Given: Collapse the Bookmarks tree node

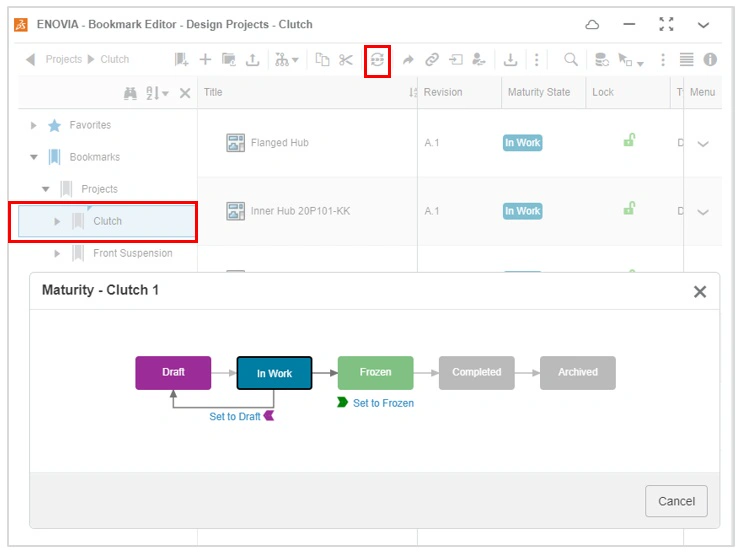Looking at the screenshot, I should click(x=34, y=157).
